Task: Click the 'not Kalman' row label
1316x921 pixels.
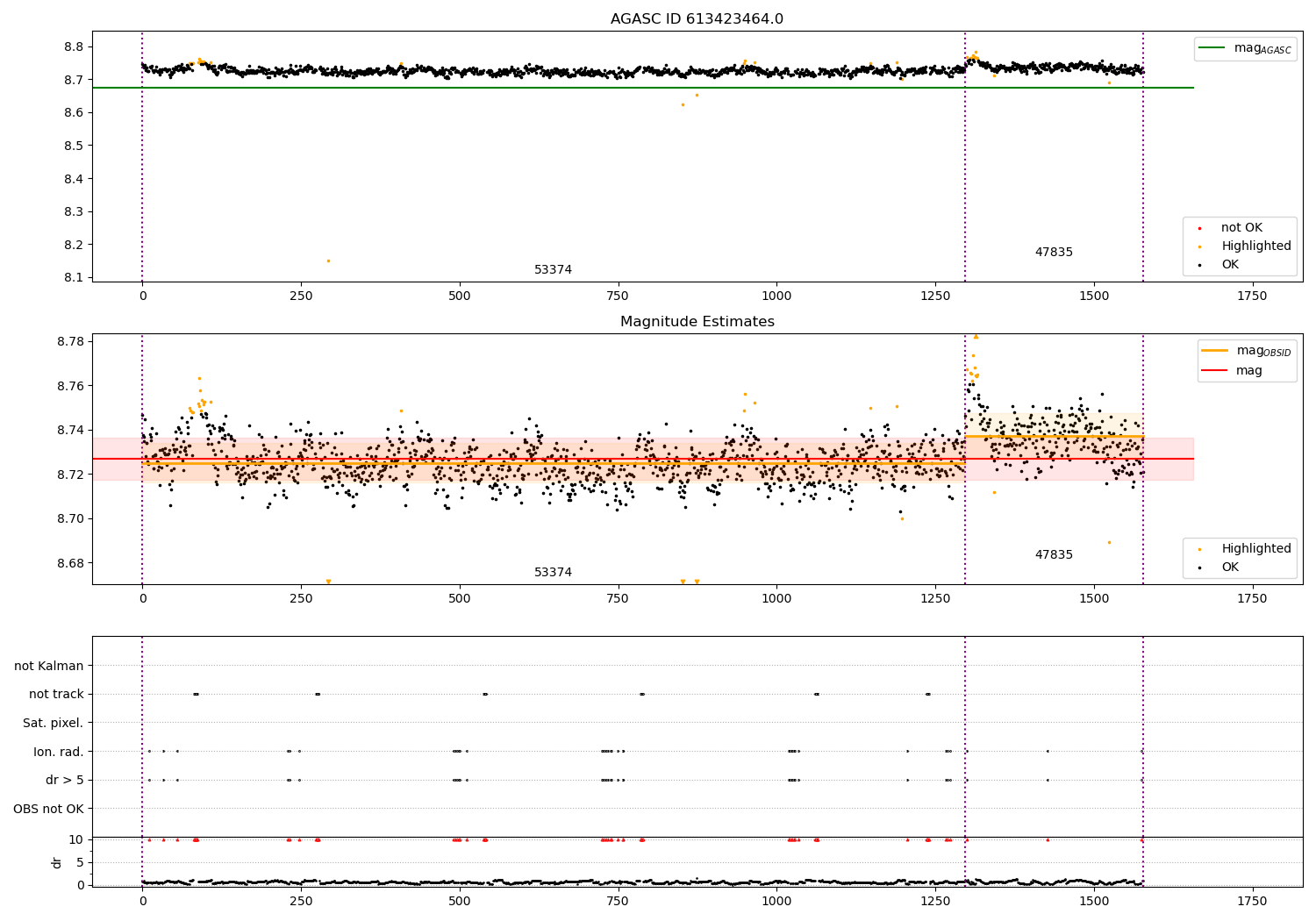Action: point(49,666)
